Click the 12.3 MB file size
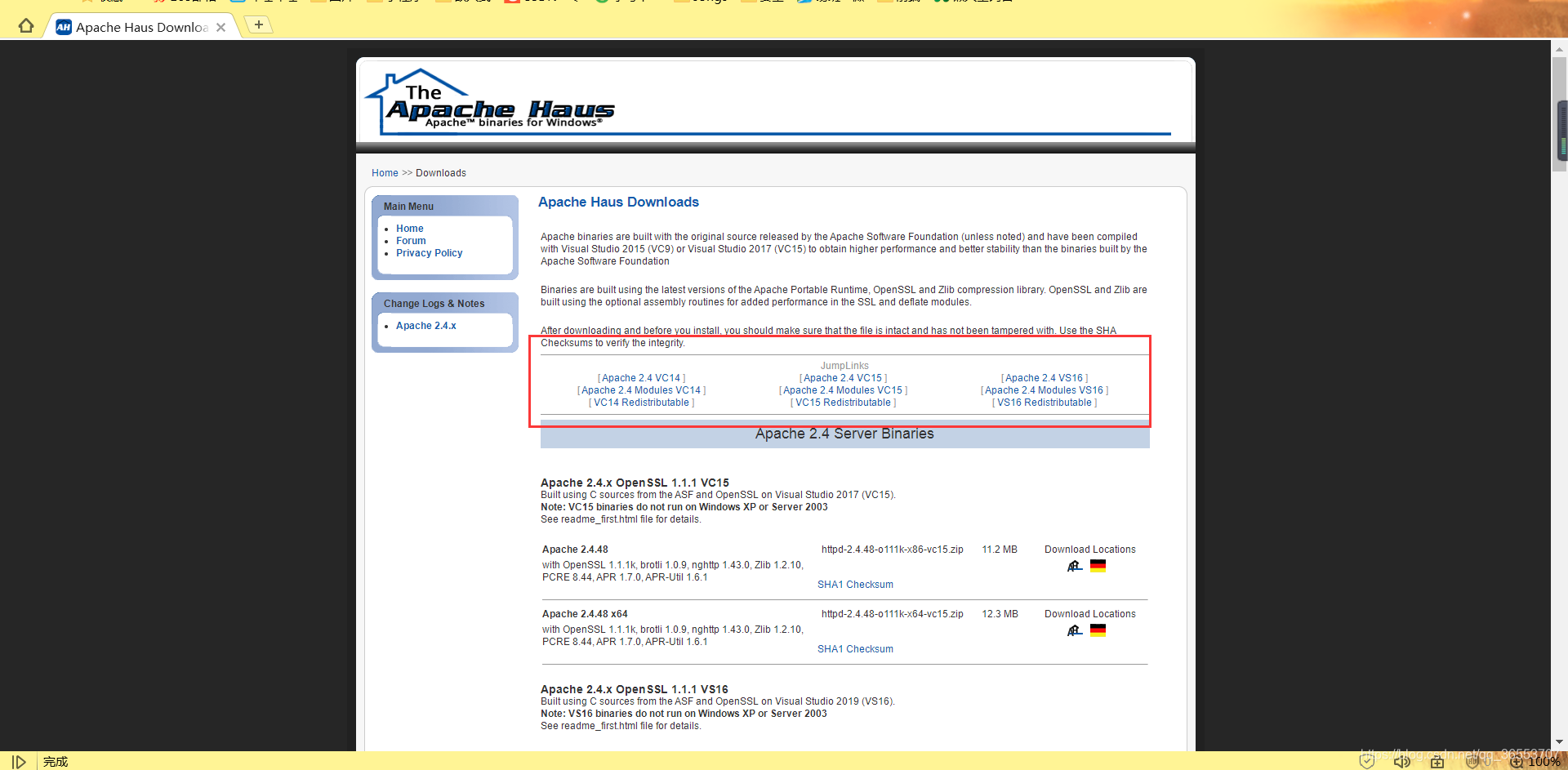 coord(1000,614)
